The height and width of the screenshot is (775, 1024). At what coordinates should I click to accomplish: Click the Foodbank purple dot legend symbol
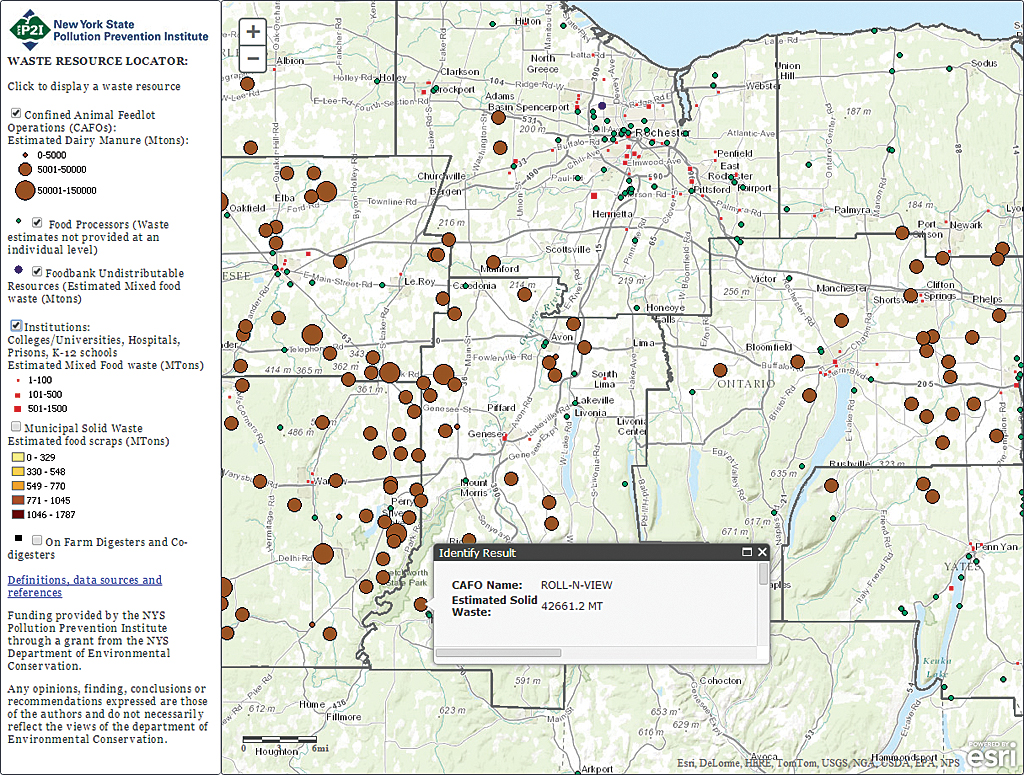click(18, 269)
